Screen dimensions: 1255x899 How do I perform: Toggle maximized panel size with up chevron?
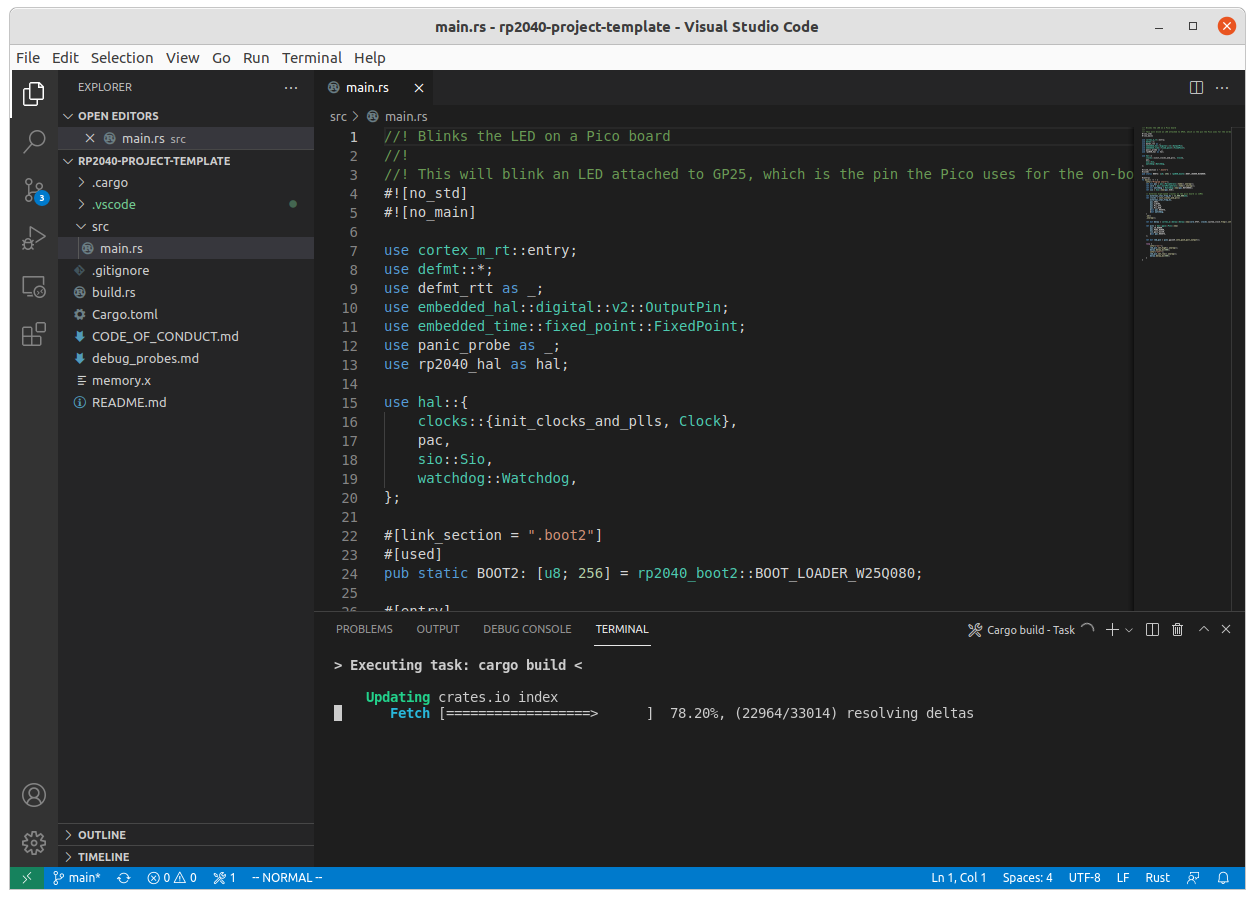1204,630
